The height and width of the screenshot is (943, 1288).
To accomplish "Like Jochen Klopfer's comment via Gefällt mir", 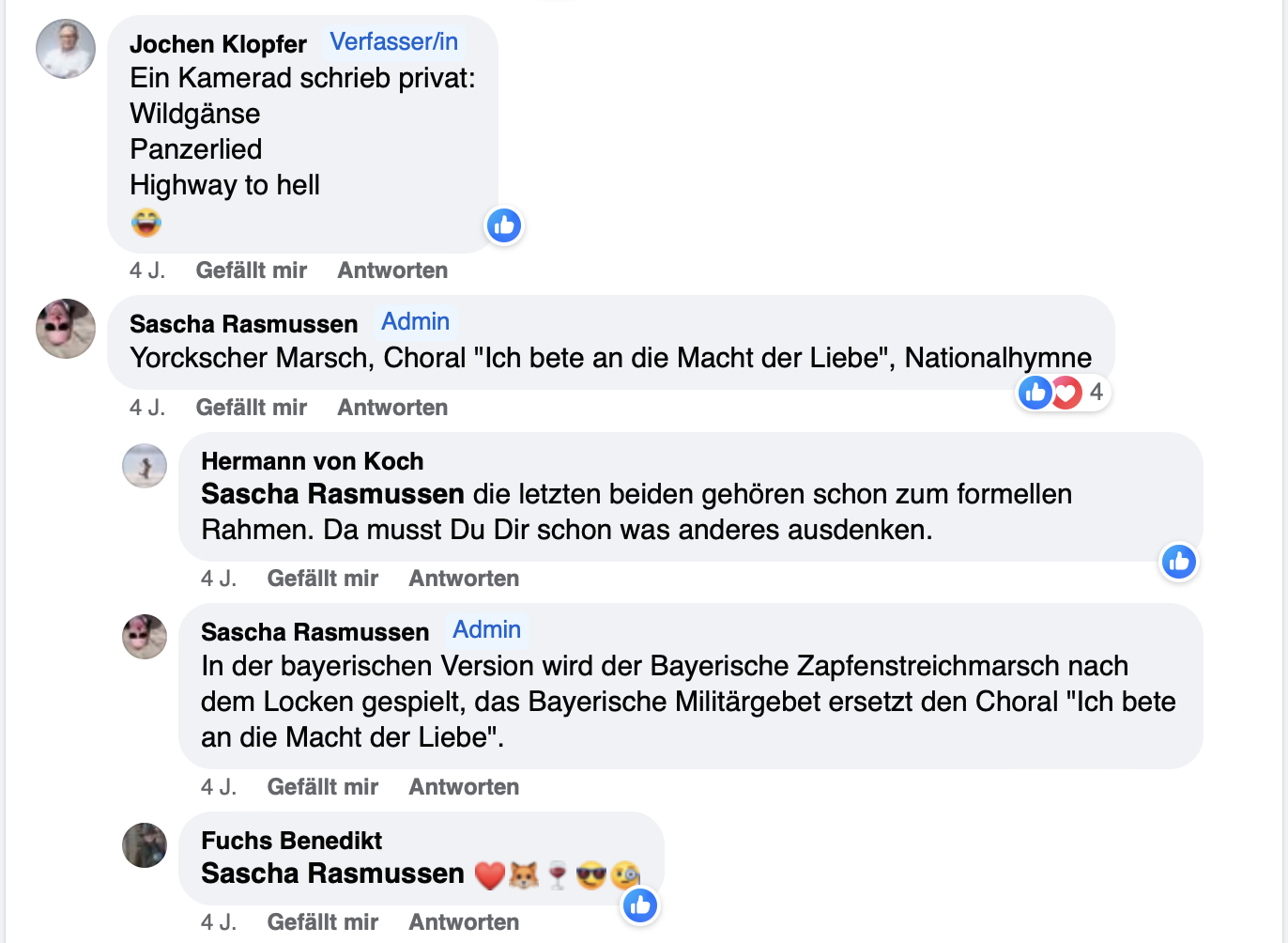I will coord(251,271).
